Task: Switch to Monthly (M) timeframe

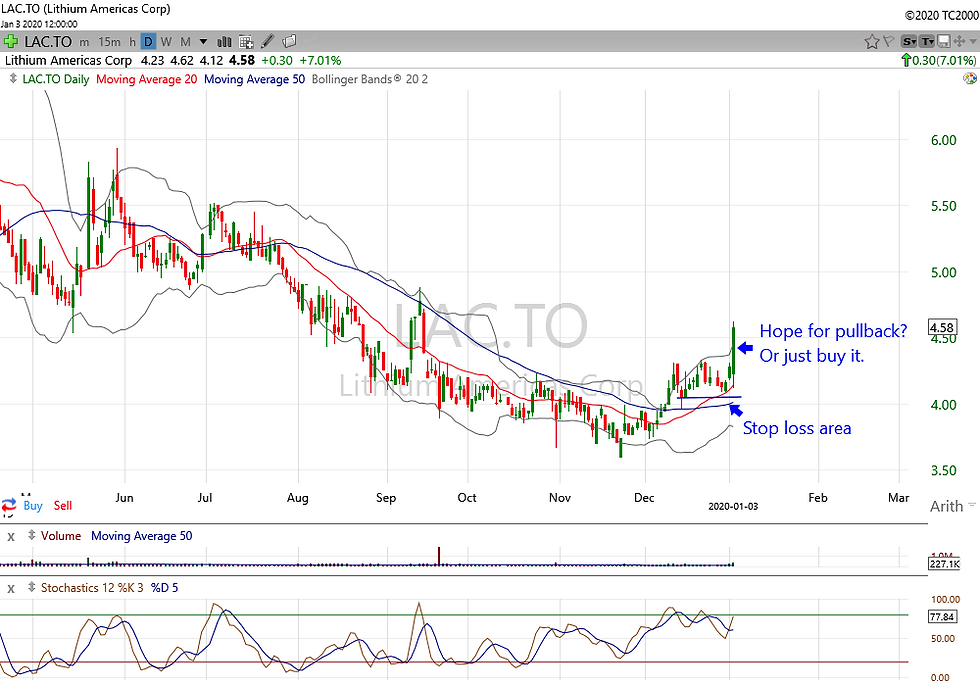Action: click(186, 42)
